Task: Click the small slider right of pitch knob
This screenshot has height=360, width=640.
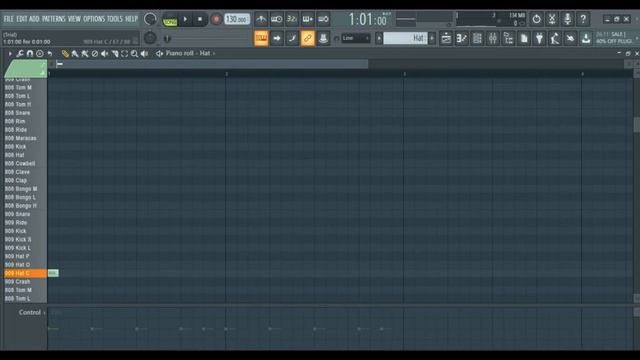Action: (x=167, y=38)
